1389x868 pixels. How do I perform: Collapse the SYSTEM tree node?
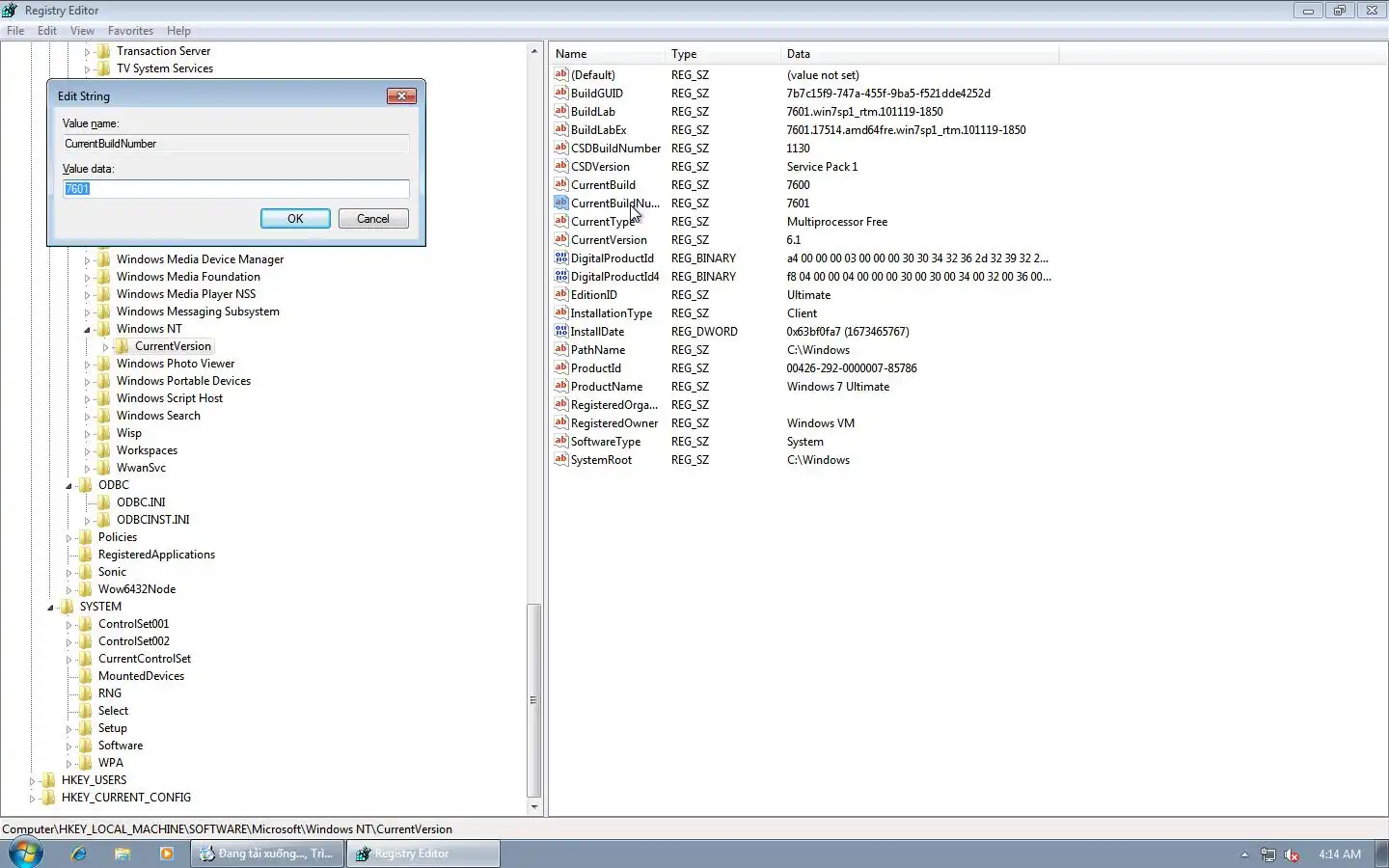click(x=50, y=608)
